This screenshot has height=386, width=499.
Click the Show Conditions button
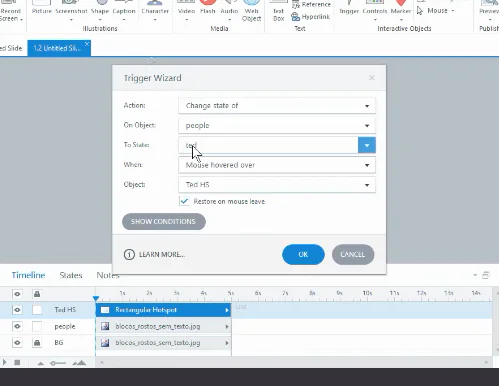[x=164, y=222]
